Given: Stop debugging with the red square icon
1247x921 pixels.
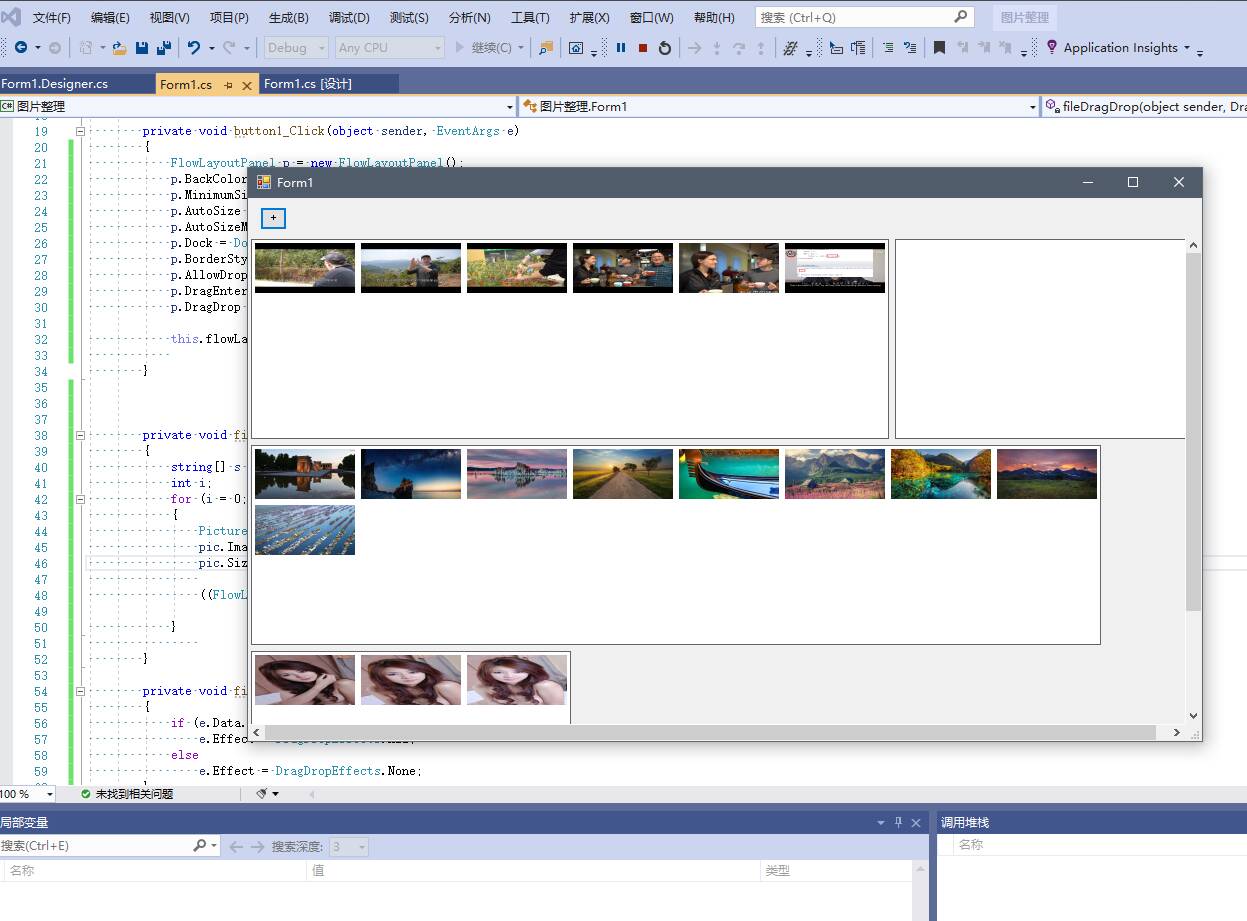Looking at the screenshot, I should [x=643, y=47].
